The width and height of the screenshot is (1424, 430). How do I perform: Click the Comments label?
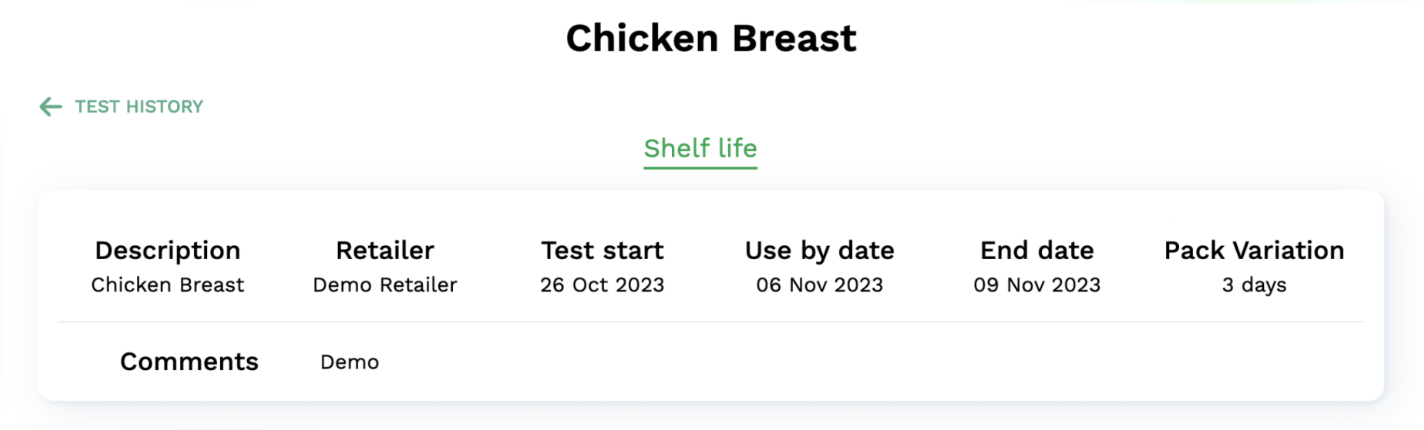(189, 361)
